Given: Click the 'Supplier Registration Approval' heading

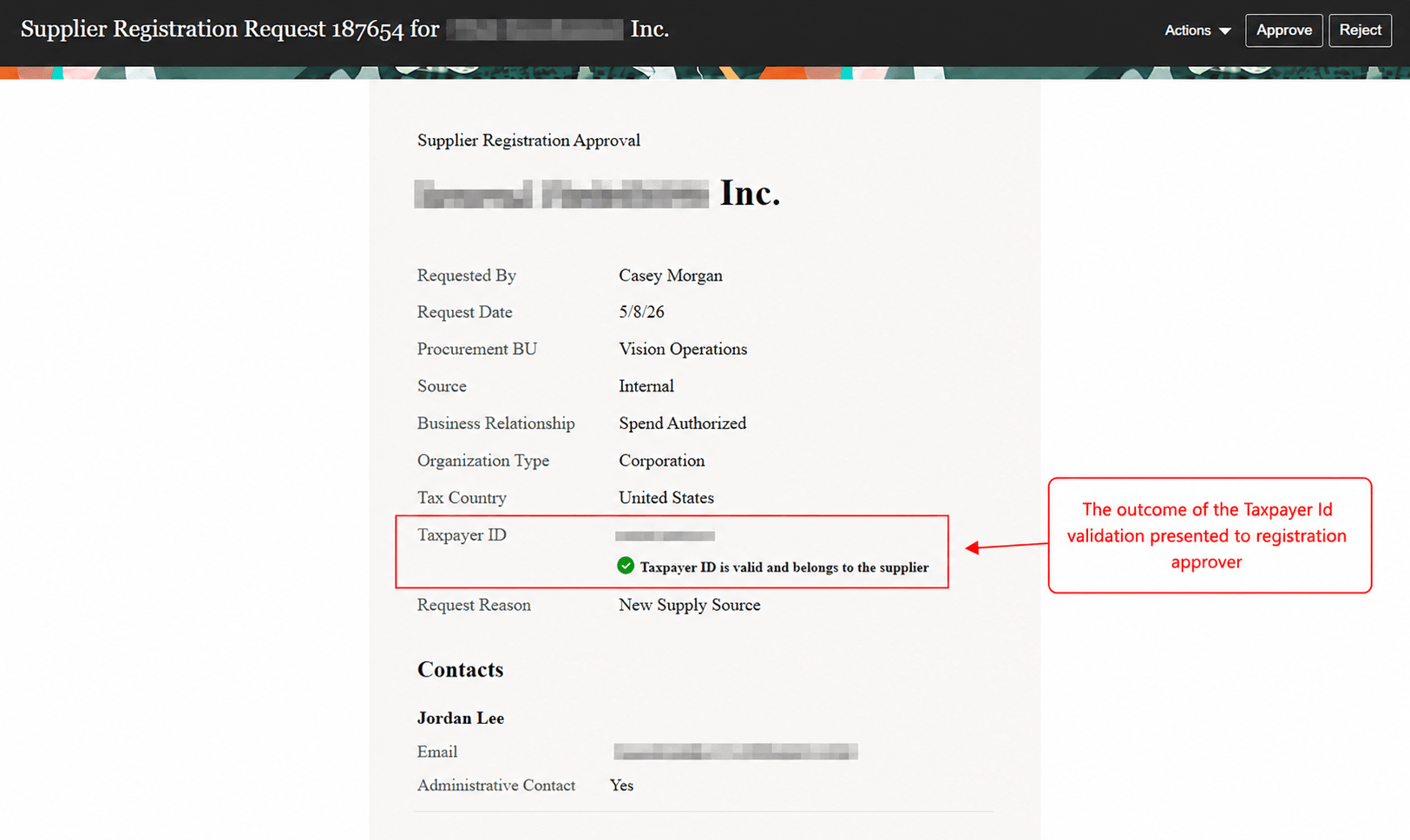Looking at the screenshot, I should pyautogui.click(x=528, y=141).
